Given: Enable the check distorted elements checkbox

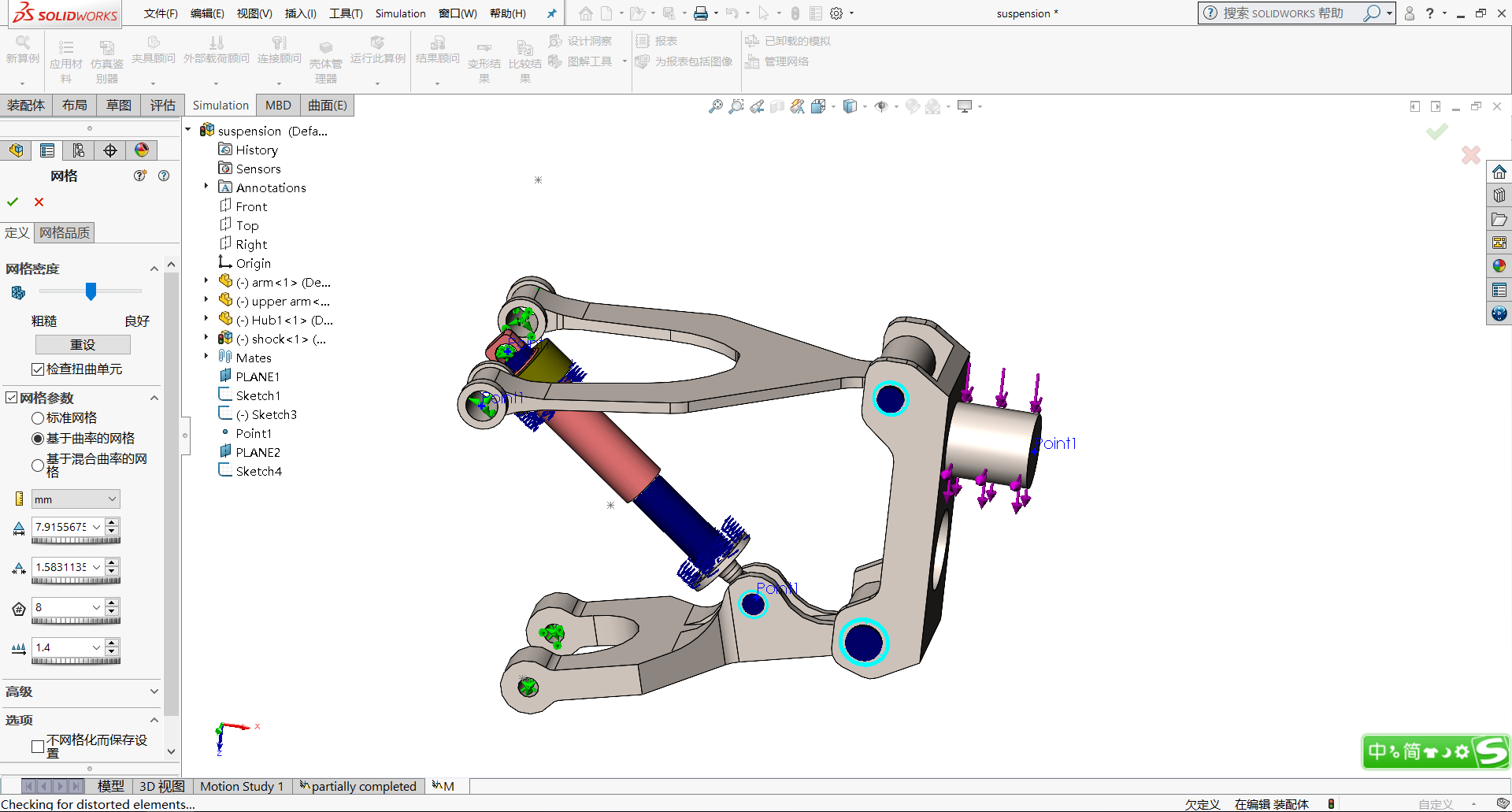Looking at the screenshot, I should (38, 369).
